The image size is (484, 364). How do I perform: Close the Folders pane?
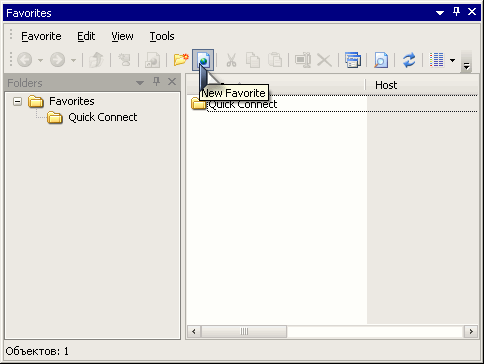pos(172,82)
